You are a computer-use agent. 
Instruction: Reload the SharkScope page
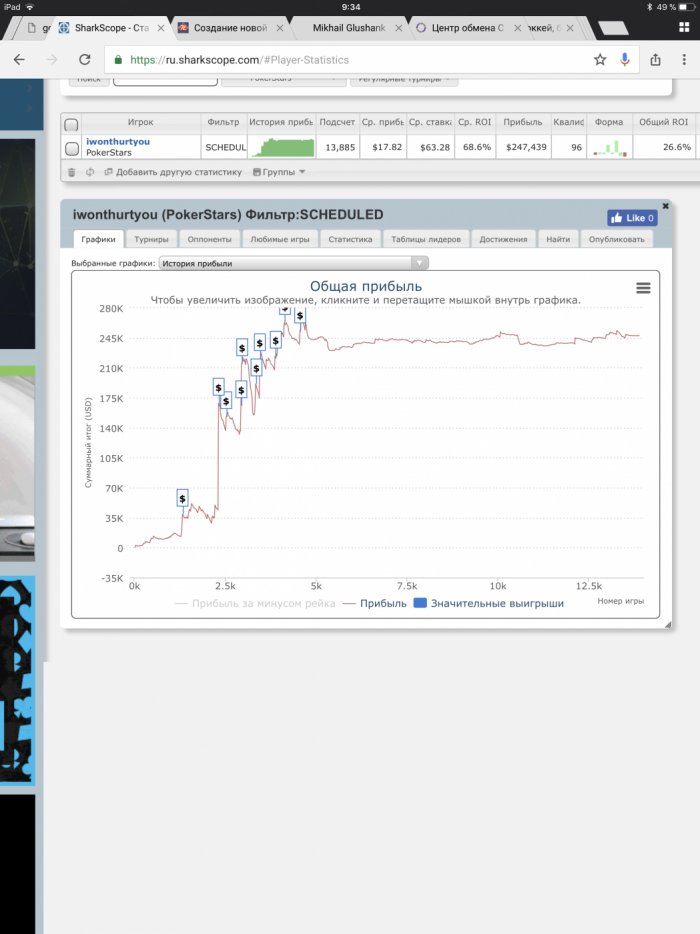85,60
